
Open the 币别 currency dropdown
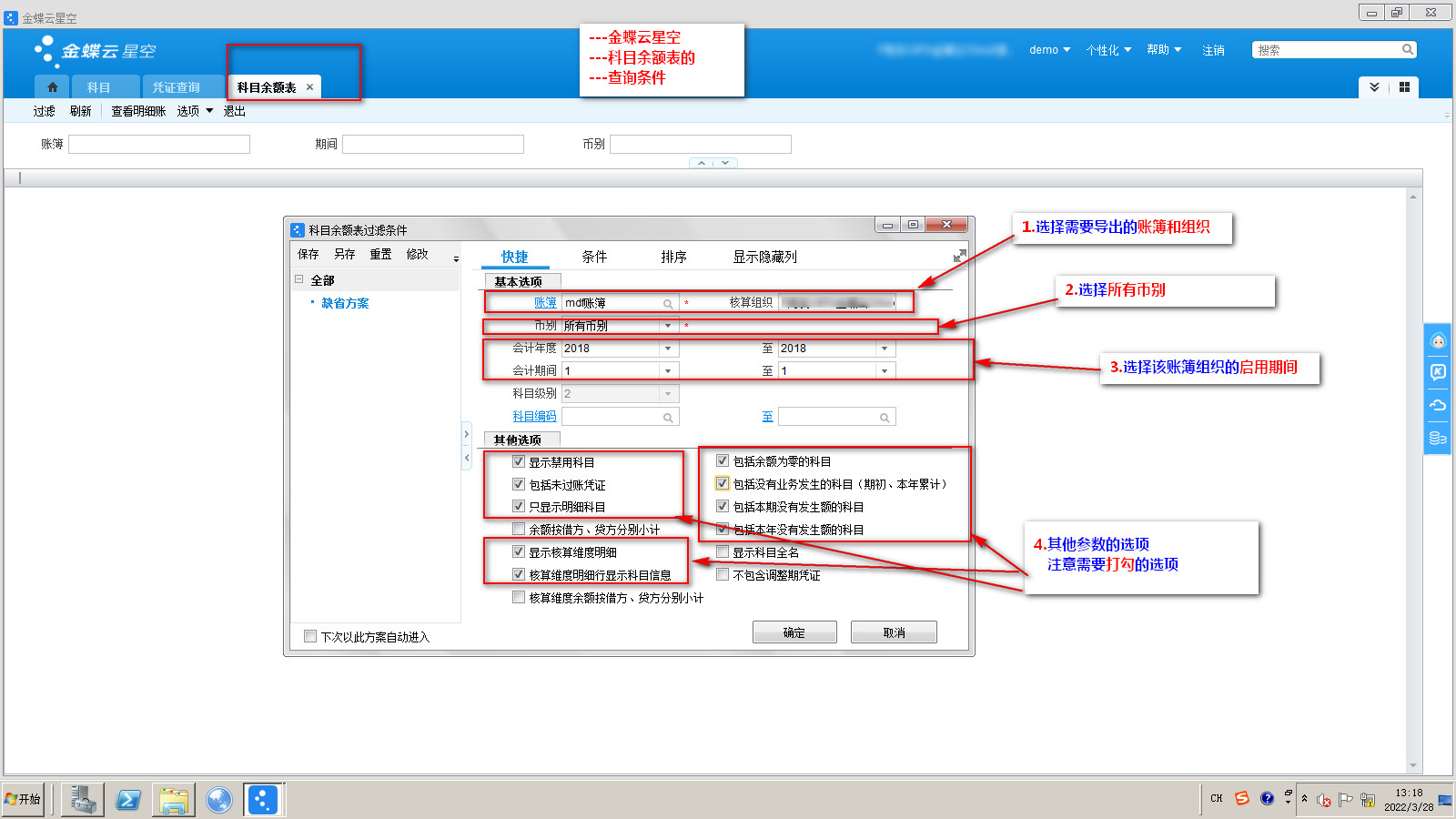[668, 326]
